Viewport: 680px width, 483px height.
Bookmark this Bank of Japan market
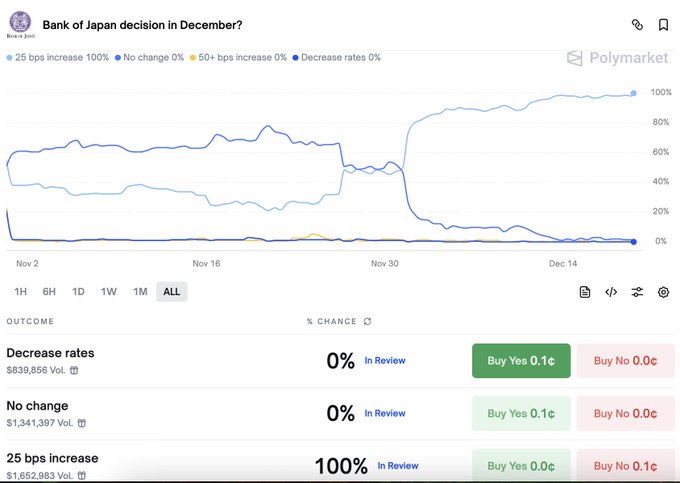tap(663, 24)
